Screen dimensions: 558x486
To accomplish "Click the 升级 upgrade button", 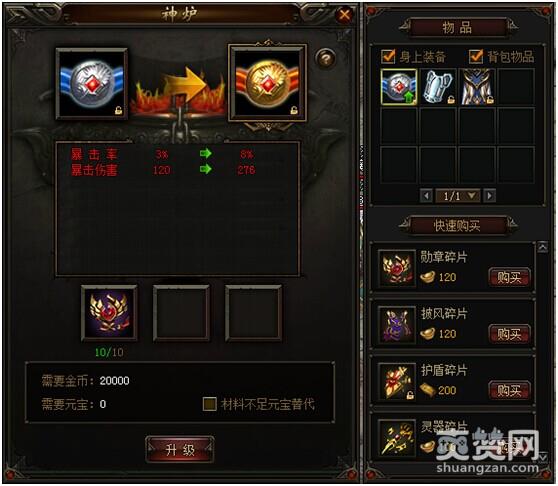I will pos(180,450).
